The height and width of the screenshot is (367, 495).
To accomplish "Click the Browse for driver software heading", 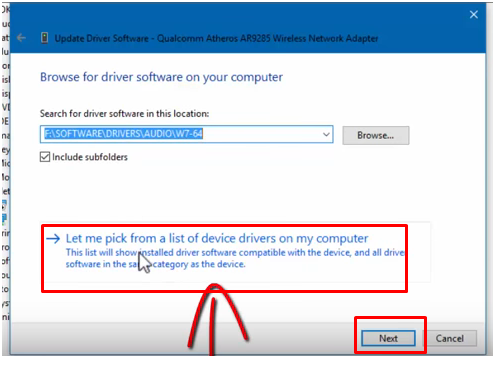I will point(161,77).
